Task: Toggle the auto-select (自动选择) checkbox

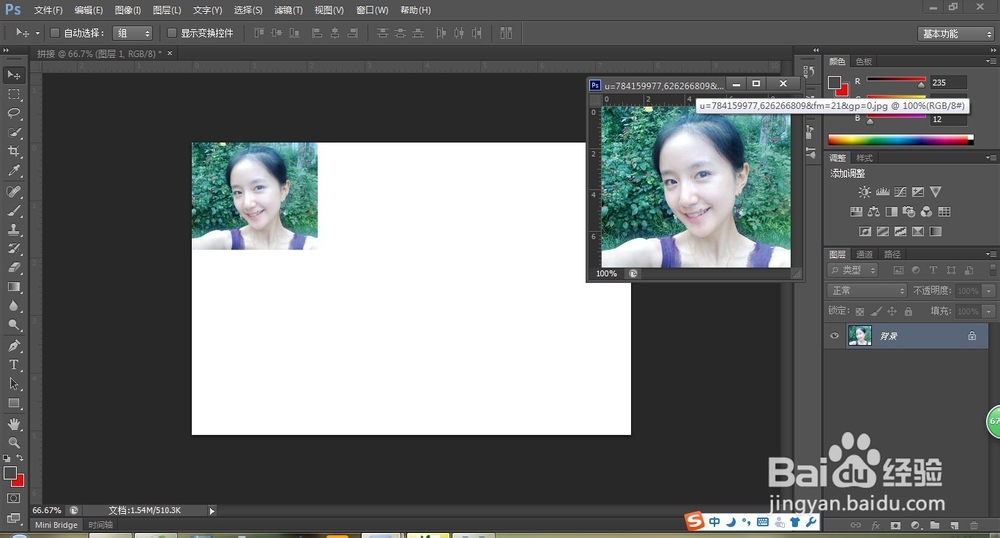Action: 55,33
